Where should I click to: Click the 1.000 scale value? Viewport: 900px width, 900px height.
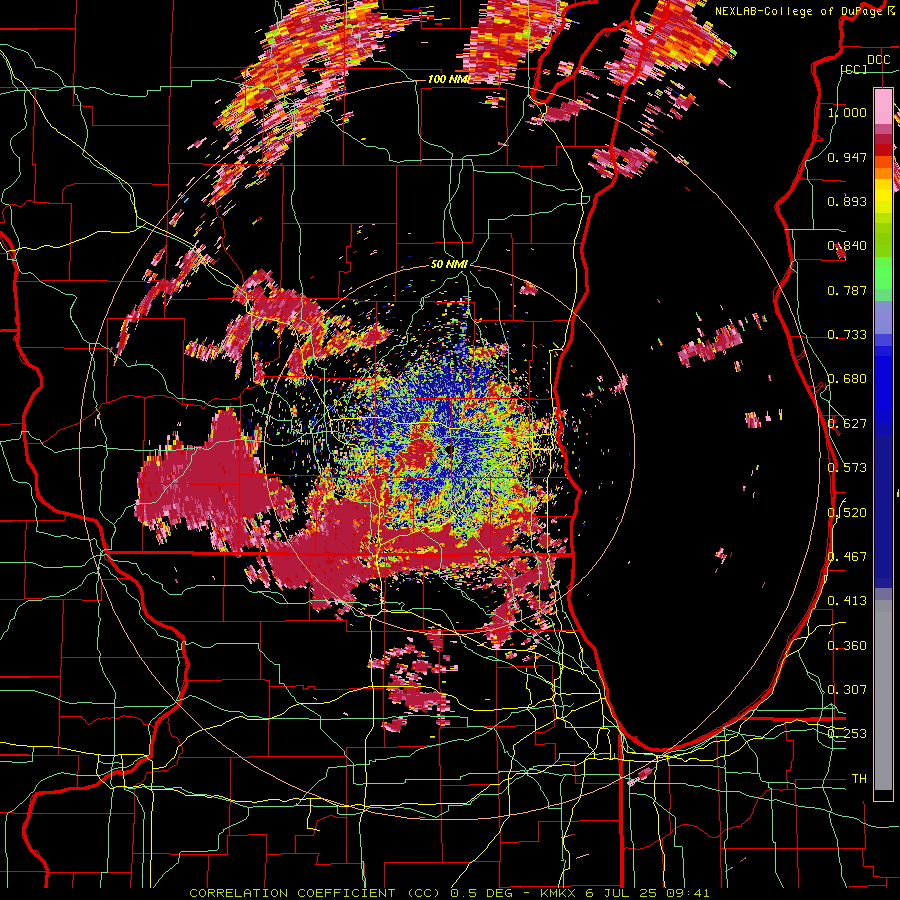pos(847,112)
